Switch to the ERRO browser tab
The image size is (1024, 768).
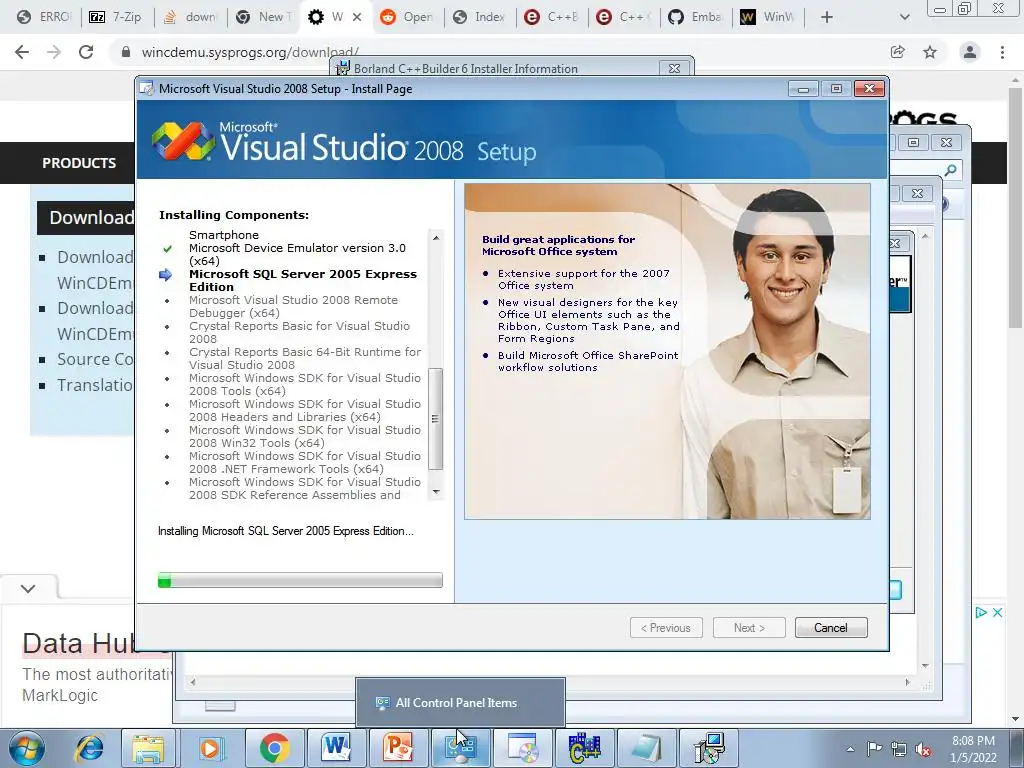point(44,17)
